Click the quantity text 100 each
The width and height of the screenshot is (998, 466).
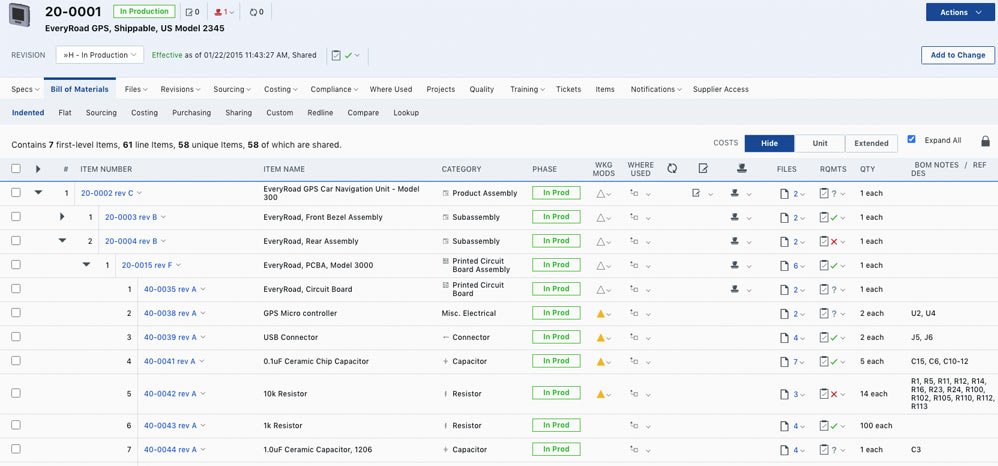pos(876,426)
